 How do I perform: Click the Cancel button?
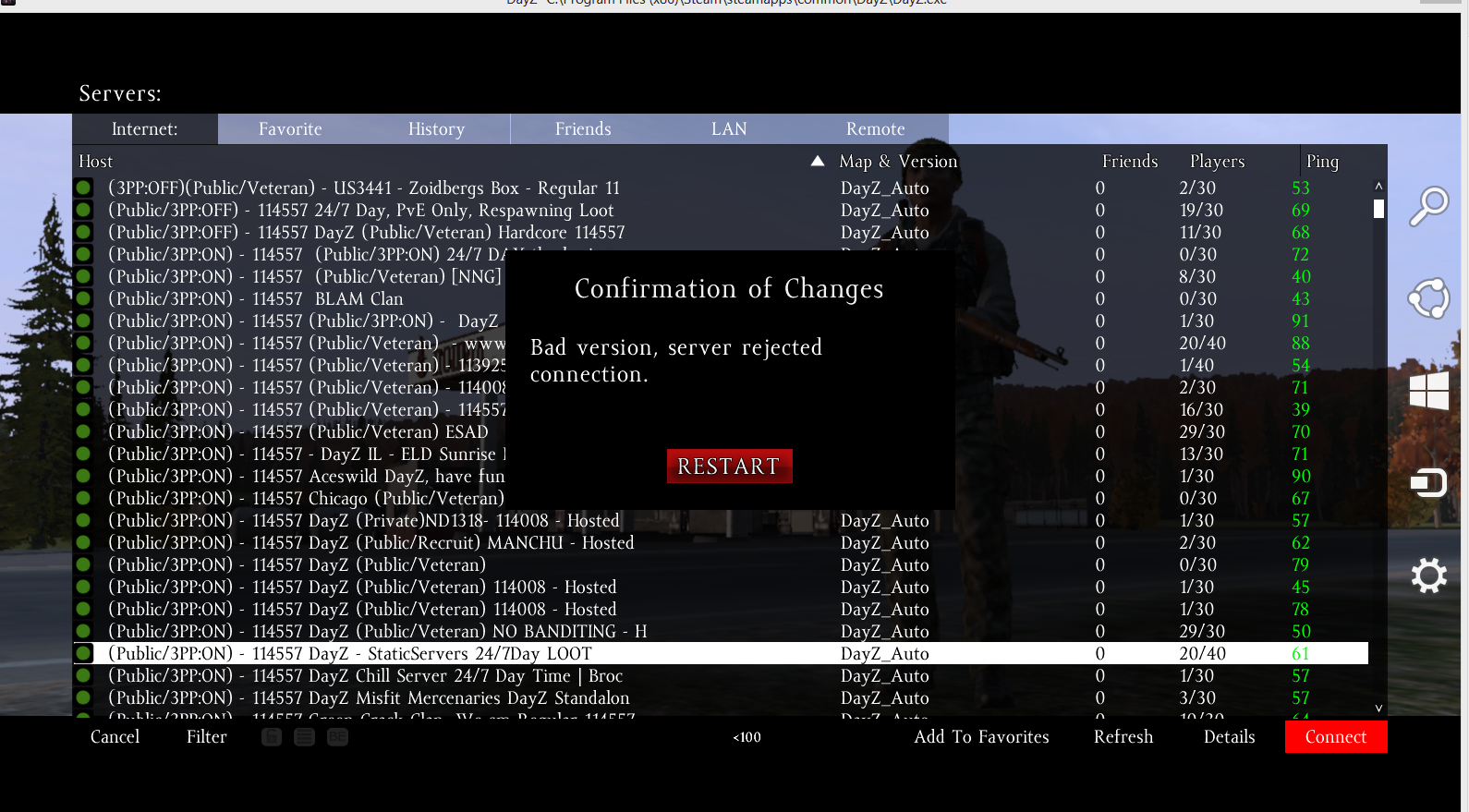point(115,736)
